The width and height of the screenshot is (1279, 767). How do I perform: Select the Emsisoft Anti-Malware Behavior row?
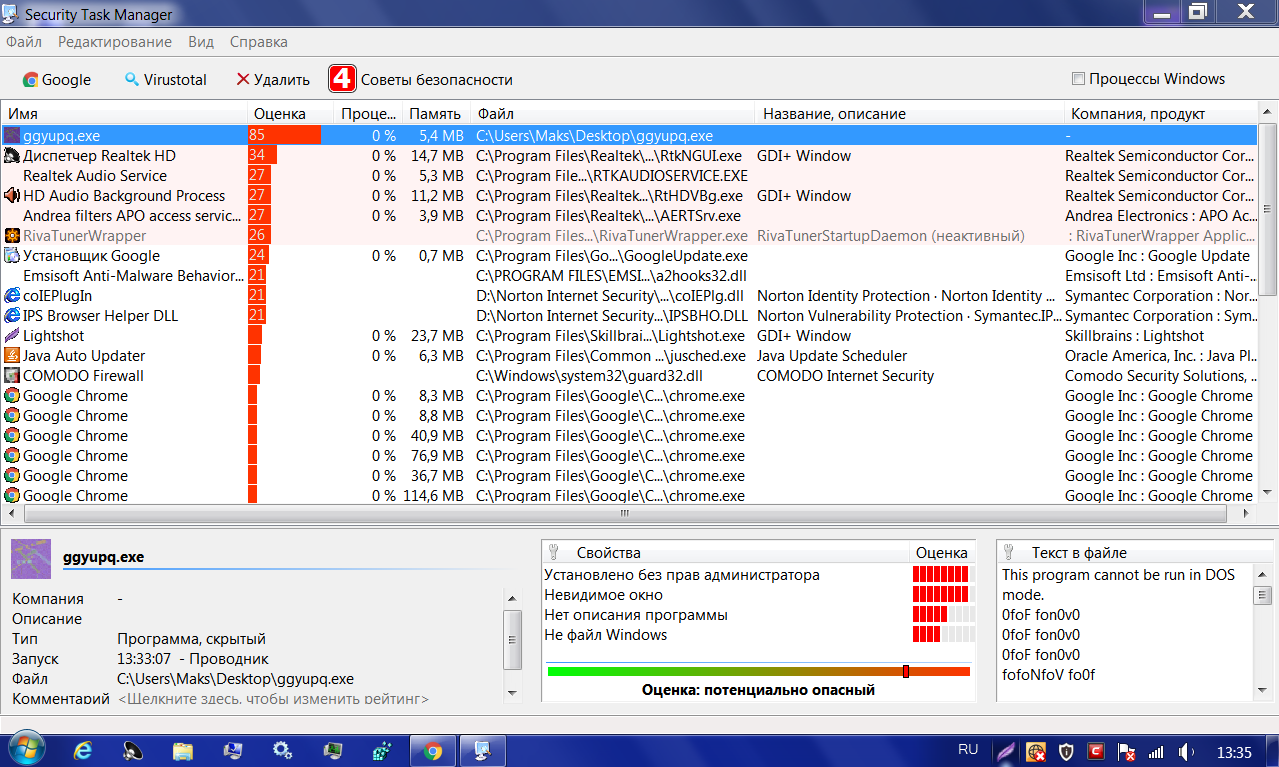[628, 275]
